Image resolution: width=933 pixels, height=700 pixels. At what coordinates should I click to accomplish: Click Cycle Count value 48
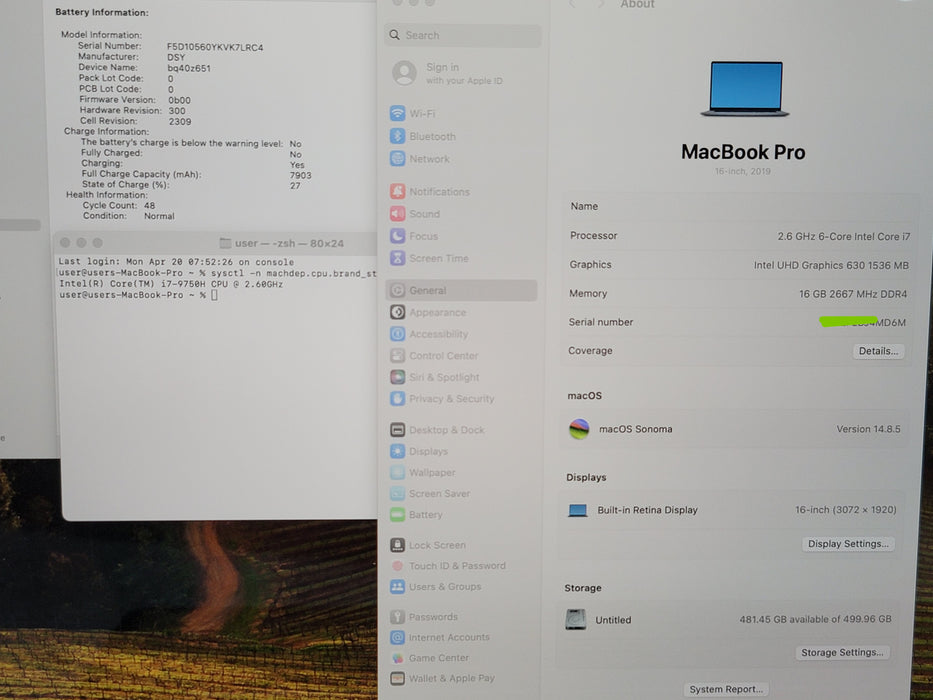click(149, 205)
